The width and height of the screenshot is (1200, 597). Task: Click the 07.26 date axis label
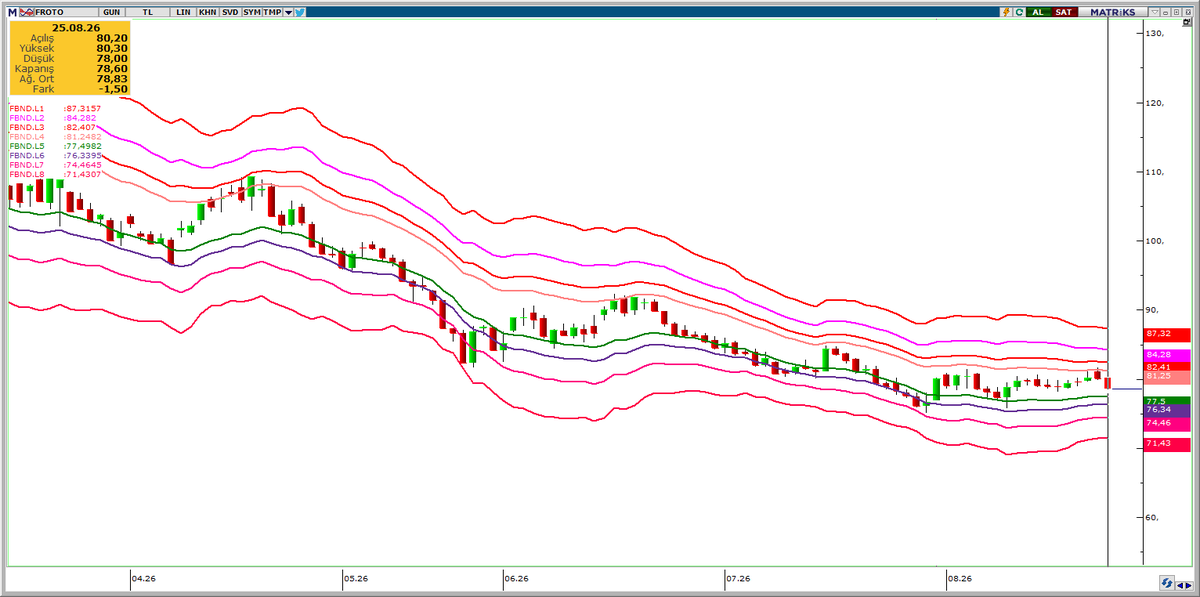click(x=738, y=578)
